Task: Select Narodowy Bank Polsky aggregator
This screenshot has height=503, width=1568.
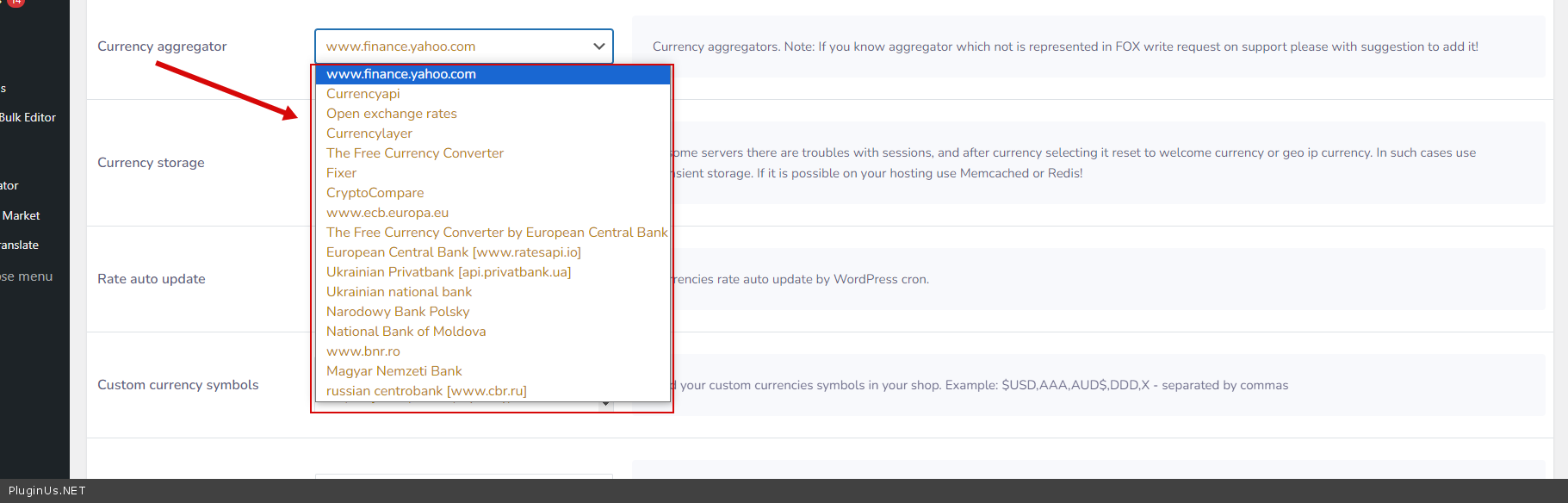Action: point(398,312)
